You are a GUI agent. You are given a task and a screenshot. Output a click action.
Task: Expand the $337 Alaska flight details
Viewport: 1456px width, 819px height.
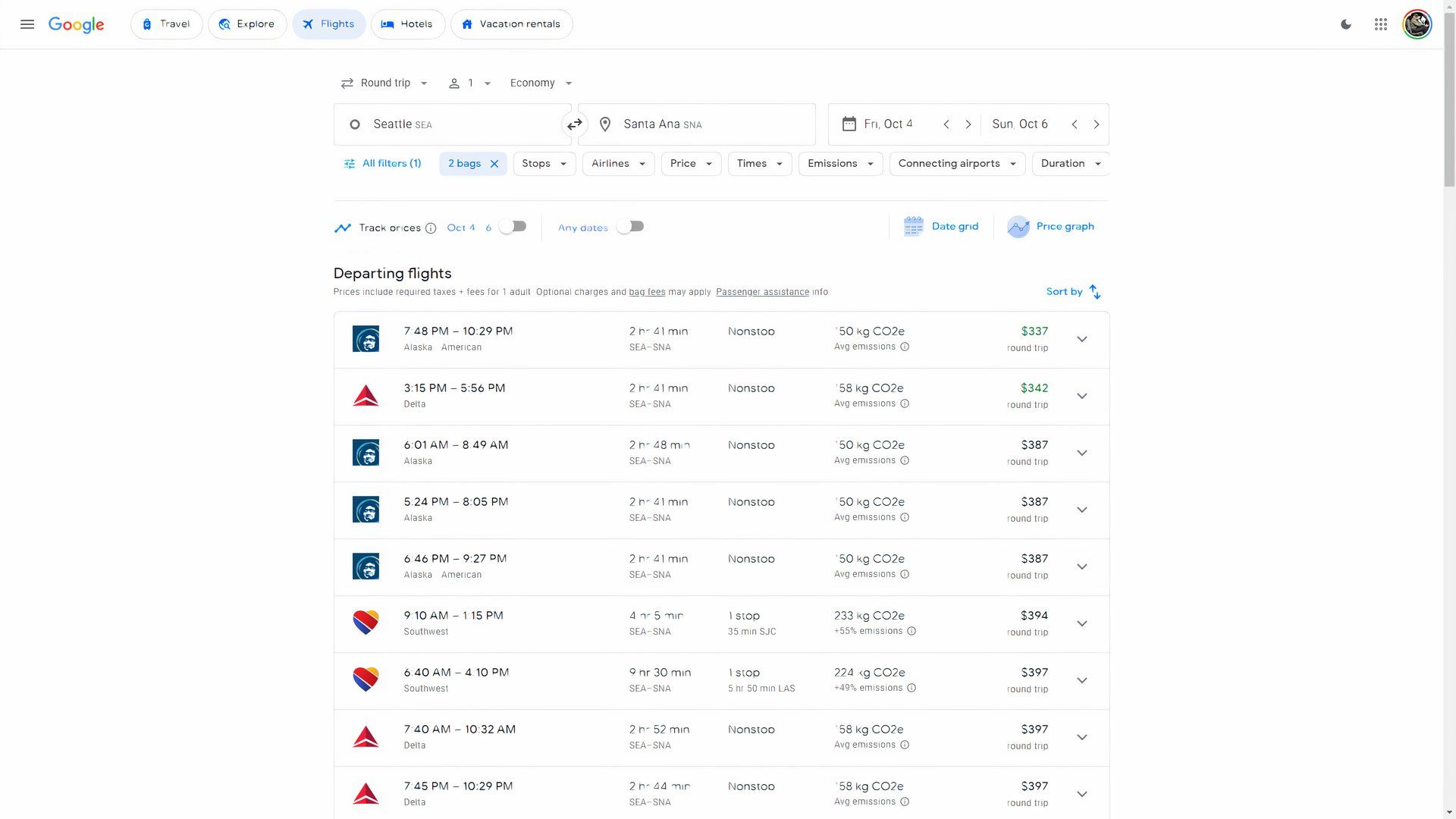[x=1082, y=340]
